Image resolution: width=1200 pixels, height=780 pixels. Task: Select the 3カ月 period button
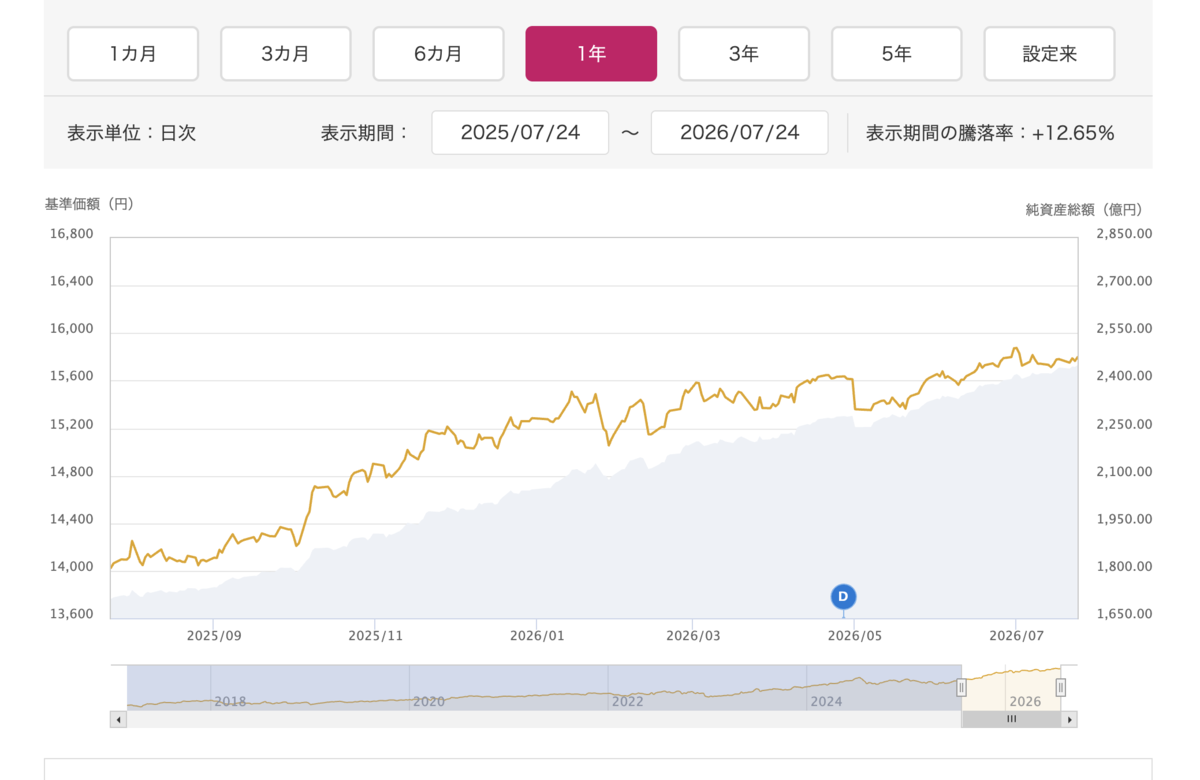[x=286, y=54]
